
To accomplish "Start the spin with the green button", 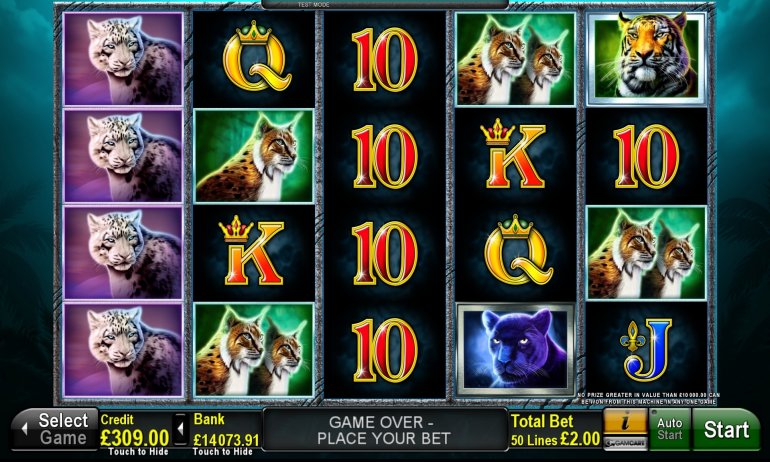I will pos(726,430).
